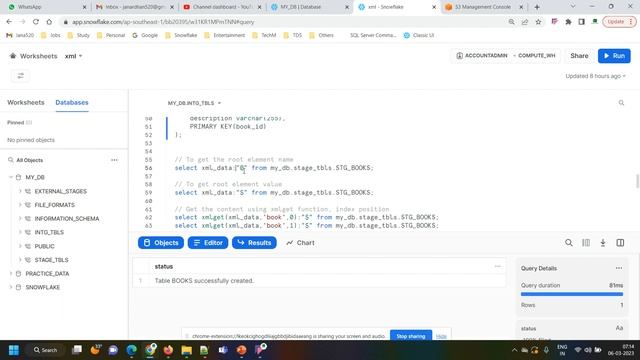The image size is (640, 360).
Task: Open the browser extensions puzzle icon
Action: (x=568, y=22)
